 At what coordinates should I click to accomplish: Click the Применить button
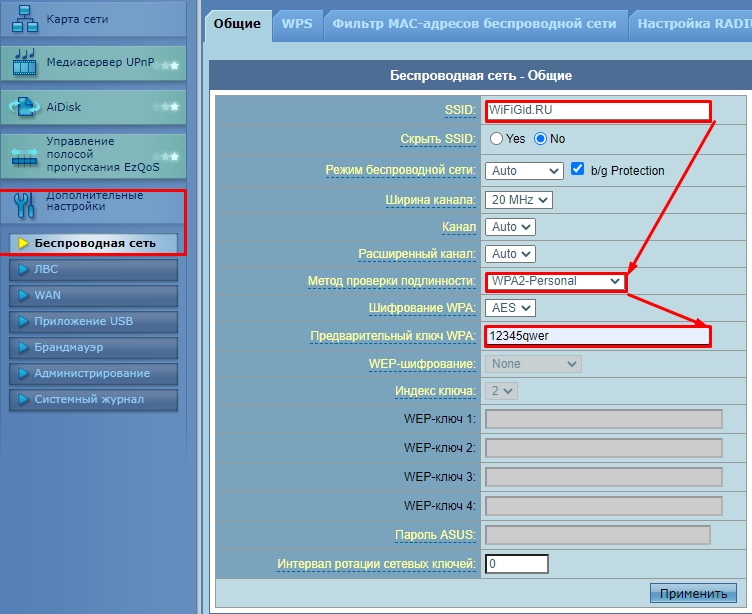click(x=693, y=593)
